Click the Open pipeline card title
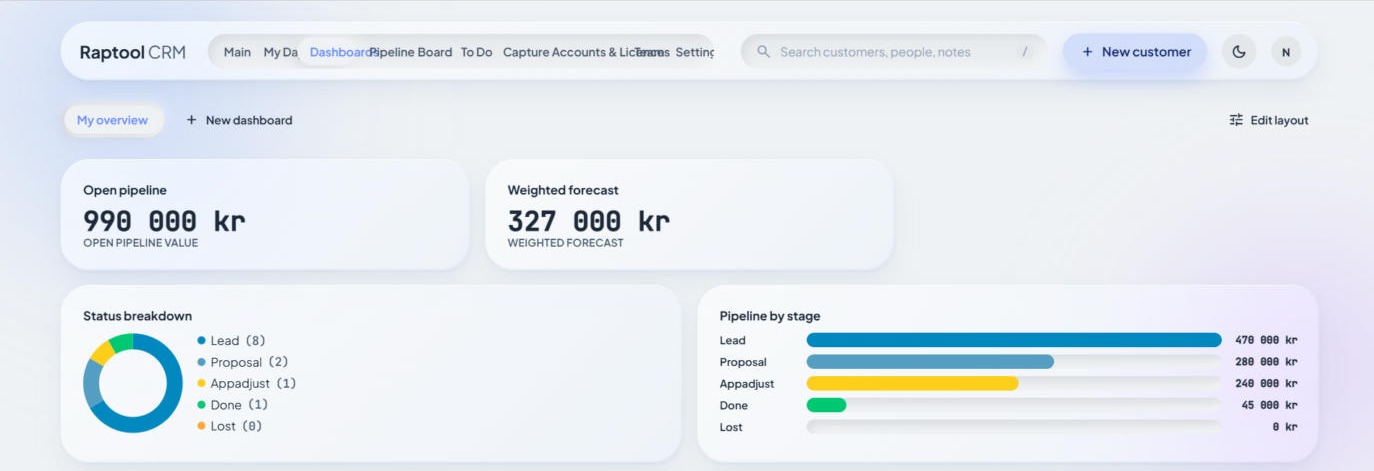1374x471 pixels. [125, 190]
